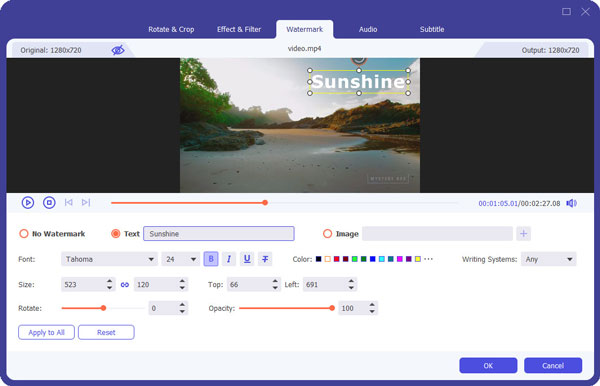600x386 pixels.
Task: Stop the video playback
Action: [49, 202]
